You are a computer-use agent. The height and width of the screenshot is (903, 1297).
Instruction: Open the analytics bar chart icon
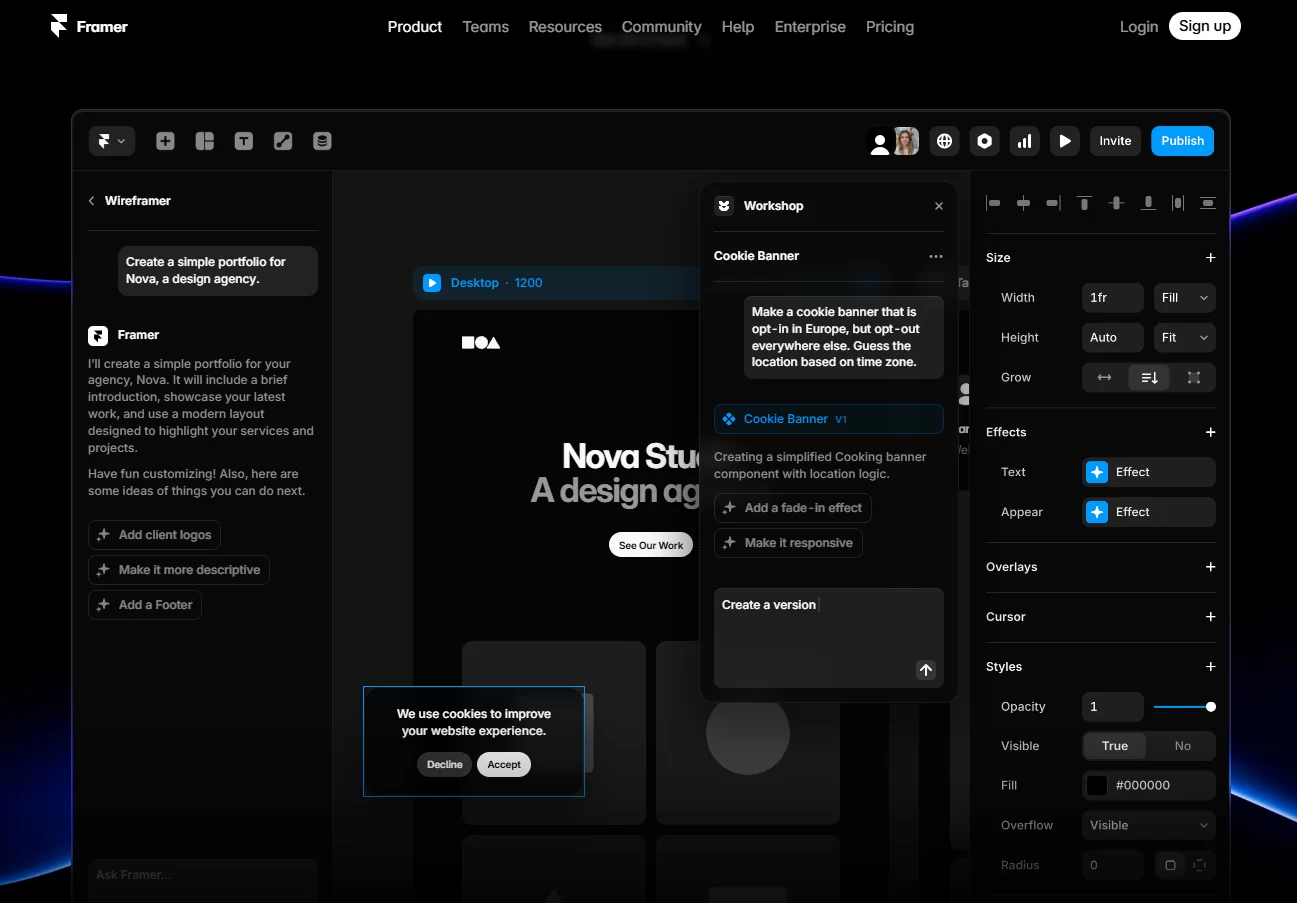pos(1024,141)
